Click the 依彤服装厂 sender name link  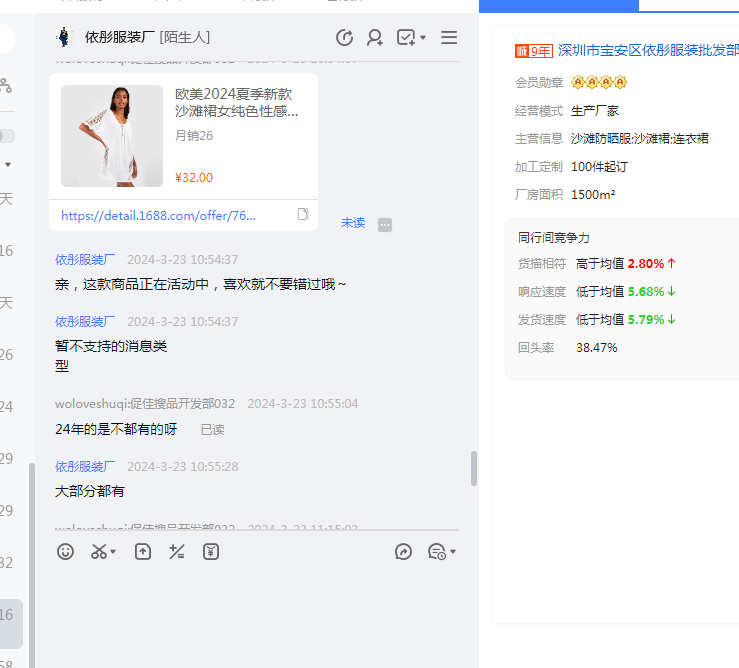[85, 260]
